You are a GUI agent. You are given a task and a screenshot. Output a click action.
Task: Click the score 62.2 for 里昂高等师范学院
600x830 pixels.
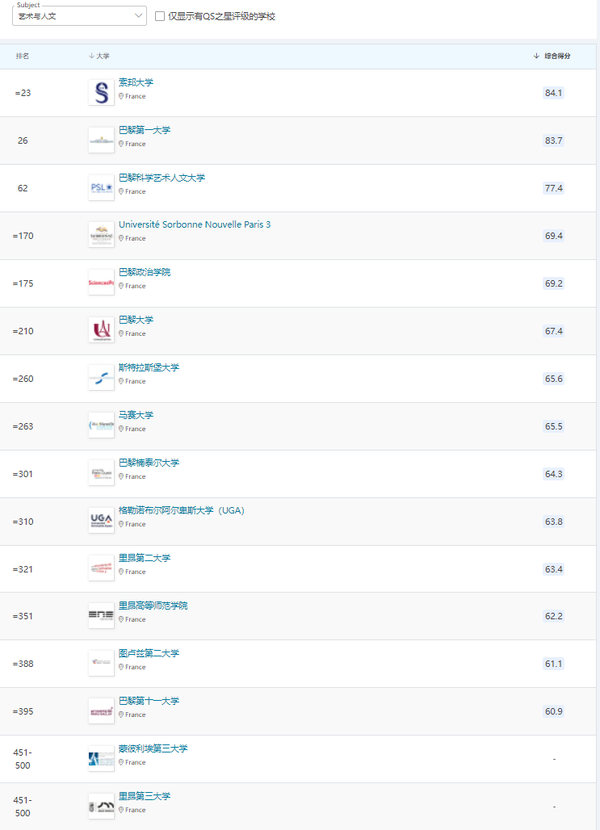coord(553,616)
